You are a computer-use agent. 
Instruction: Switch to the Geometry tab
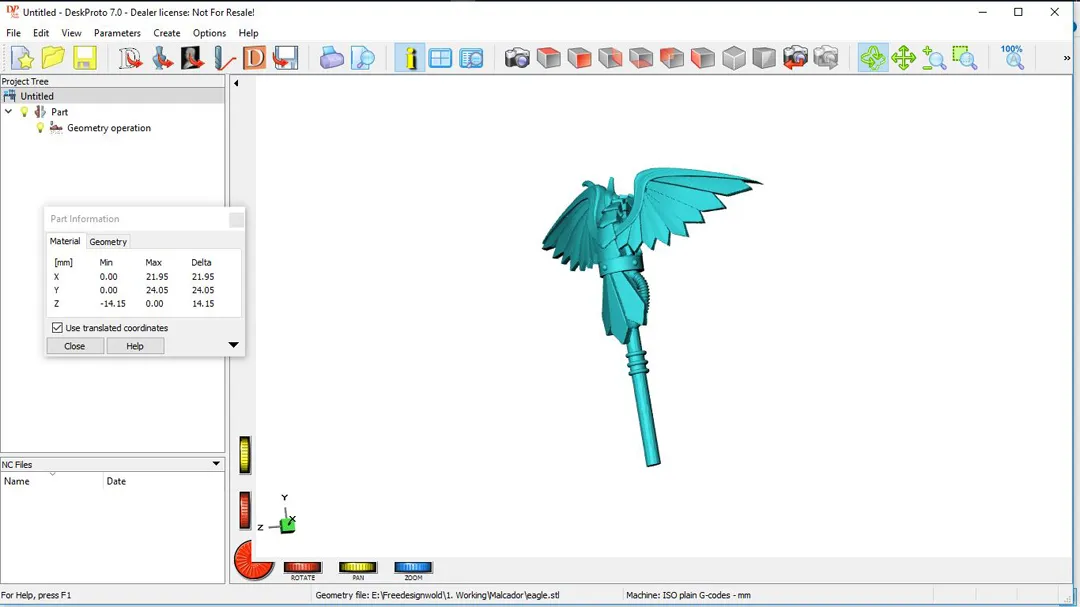click(108, 242)
